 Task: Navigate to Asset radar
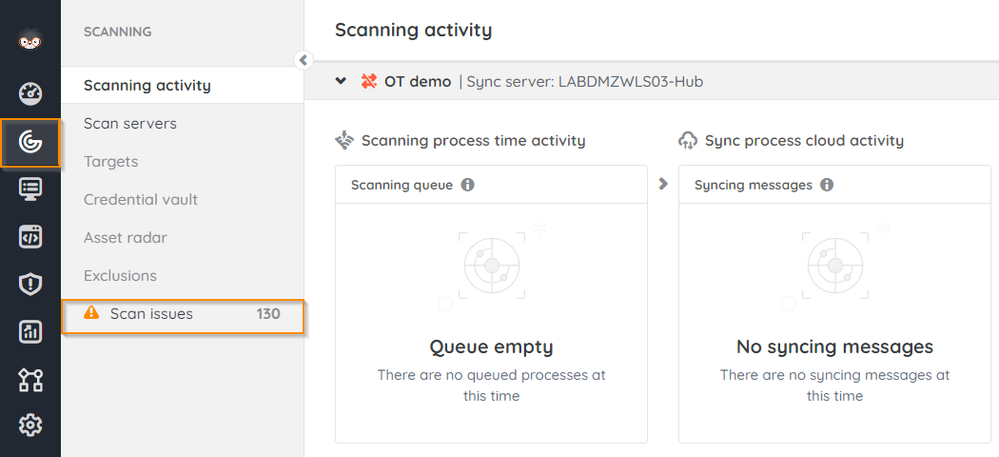tap(125, 237)
